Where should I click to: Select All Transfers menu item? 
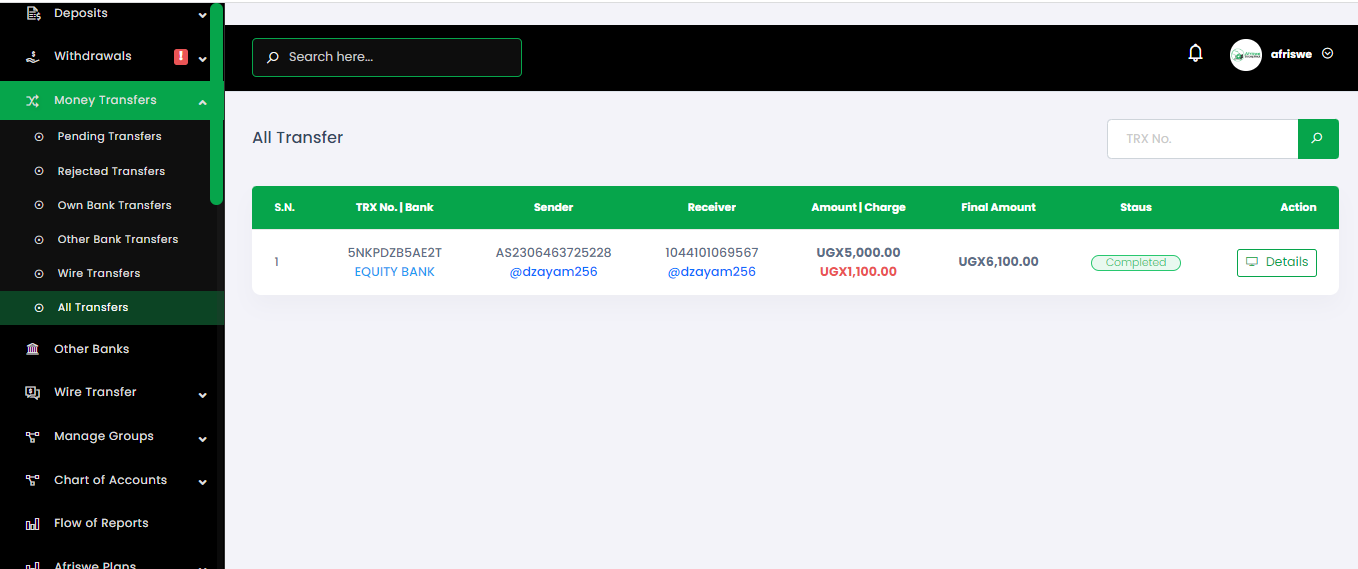pos(112,308)
